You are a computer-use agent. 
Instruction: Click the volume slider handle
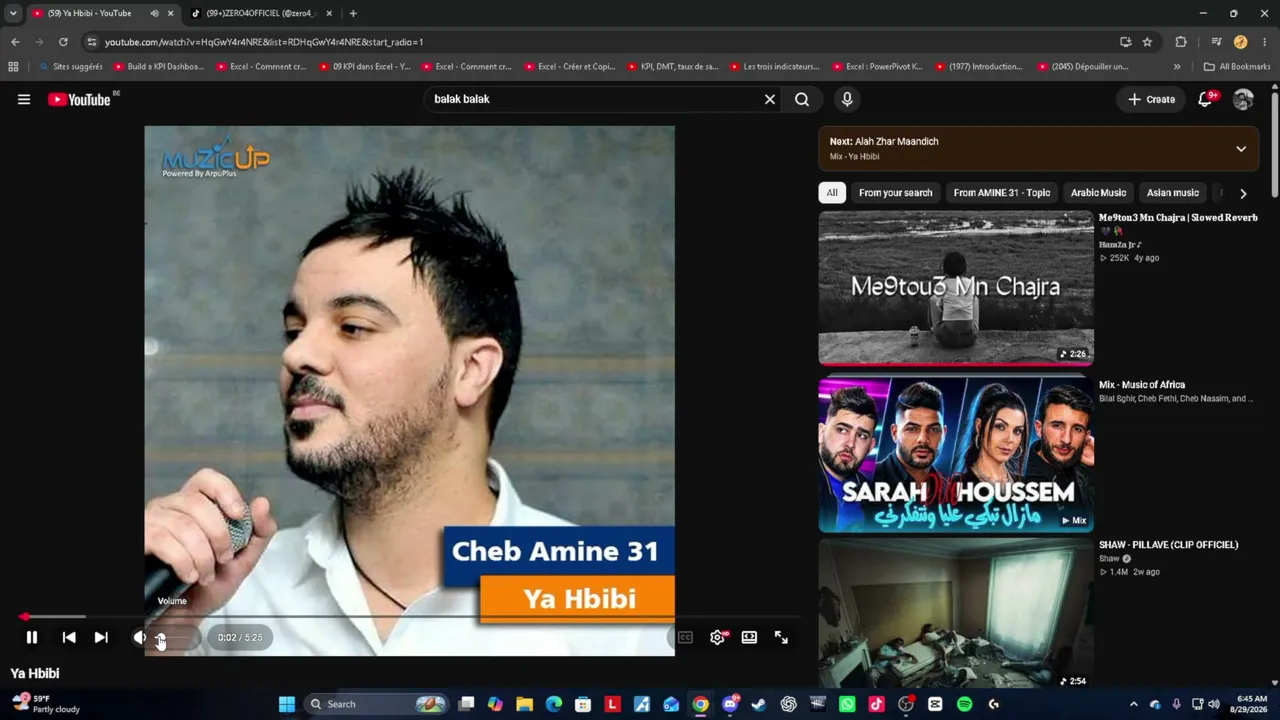click(160, 638)
